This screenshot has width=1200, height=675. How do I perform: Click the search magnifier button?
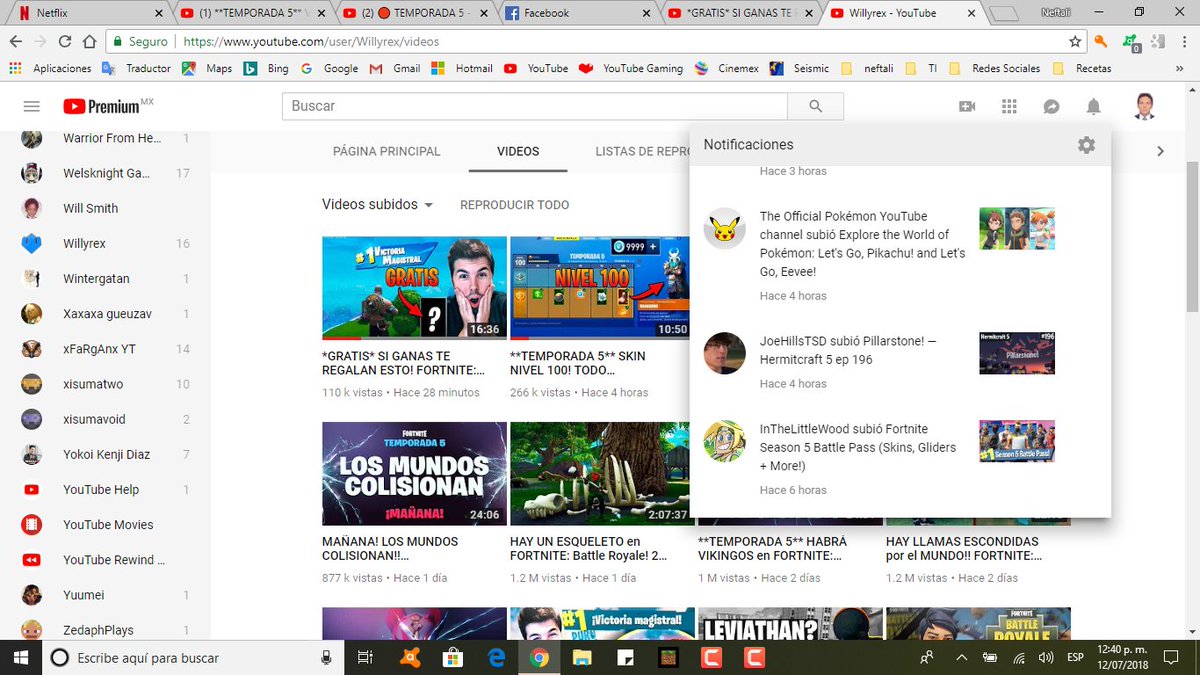(816, 106)
